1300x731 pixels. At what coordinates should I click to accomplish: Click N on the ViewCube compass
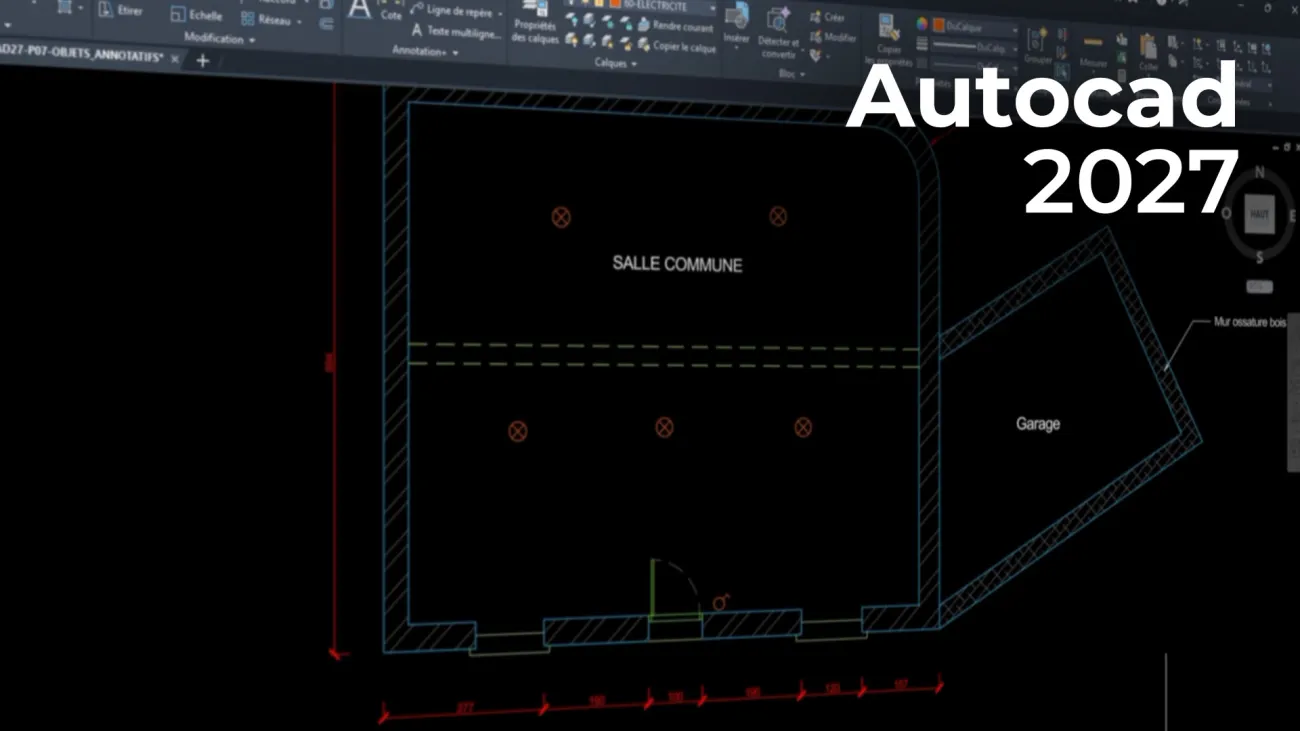point(1259,172)
